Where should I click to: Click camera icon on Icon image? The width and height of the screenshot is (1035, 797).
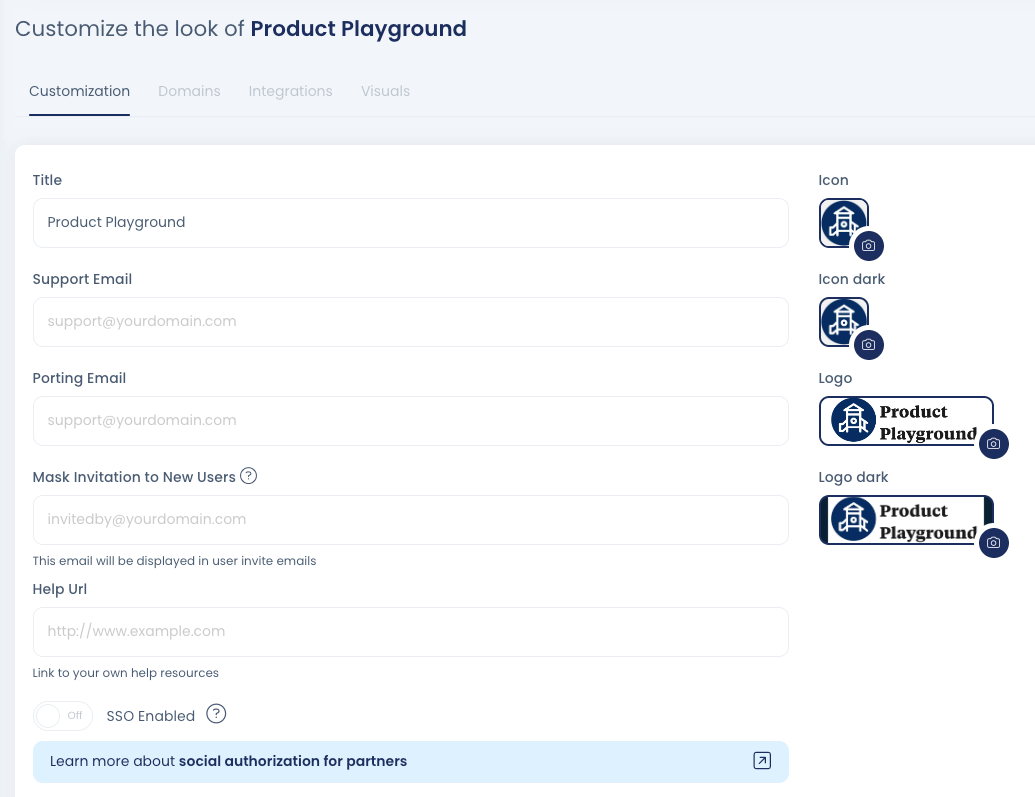click(x=868, y=245)
